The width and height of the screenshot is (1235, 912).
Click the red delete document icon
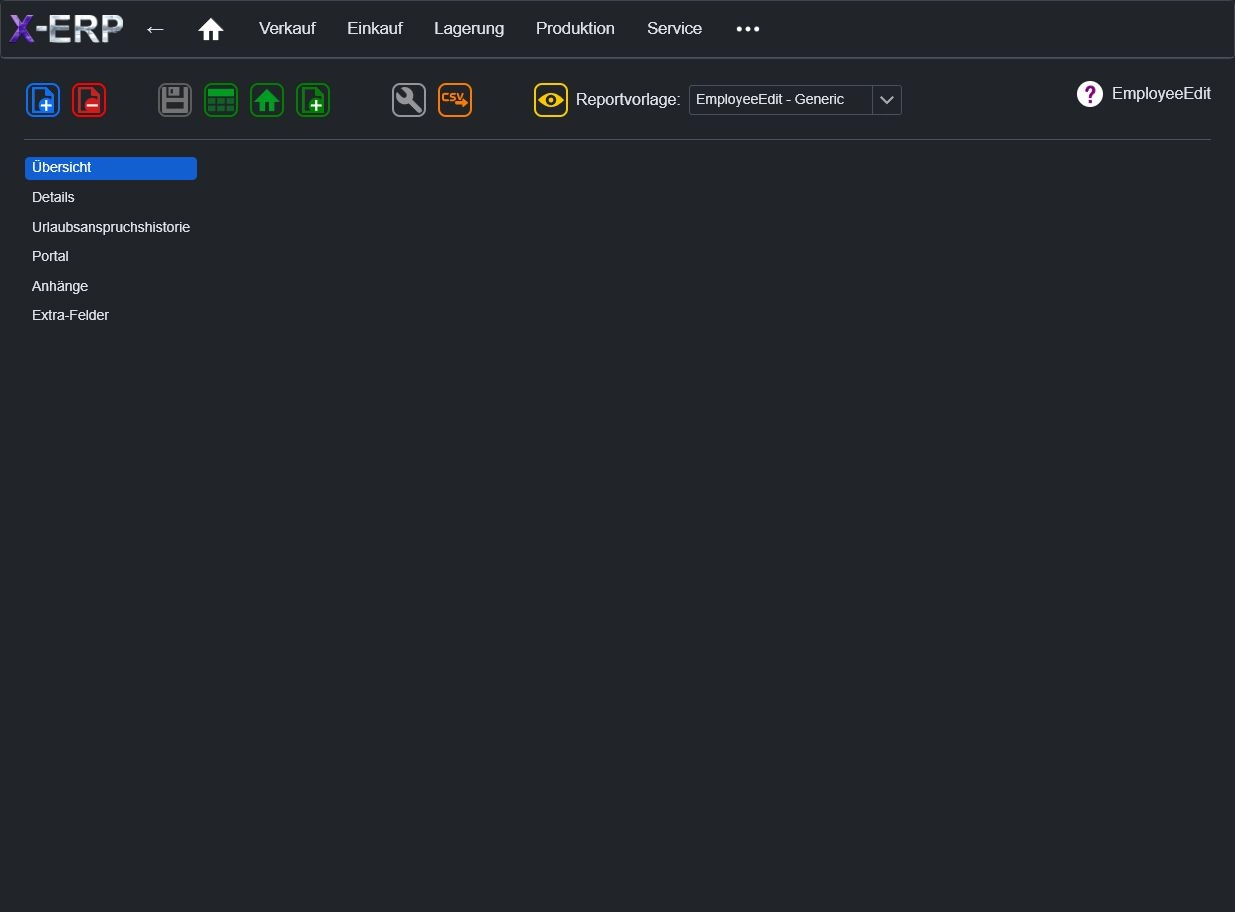[89, 100]
